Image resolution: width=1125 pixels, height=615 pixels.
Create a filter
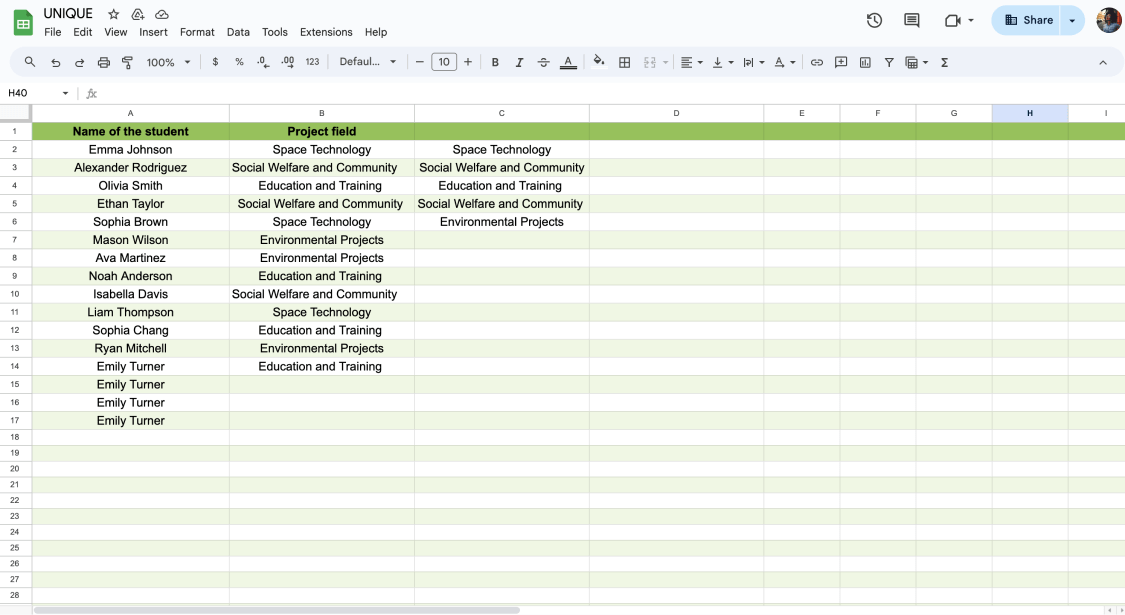tap(889, 62)
